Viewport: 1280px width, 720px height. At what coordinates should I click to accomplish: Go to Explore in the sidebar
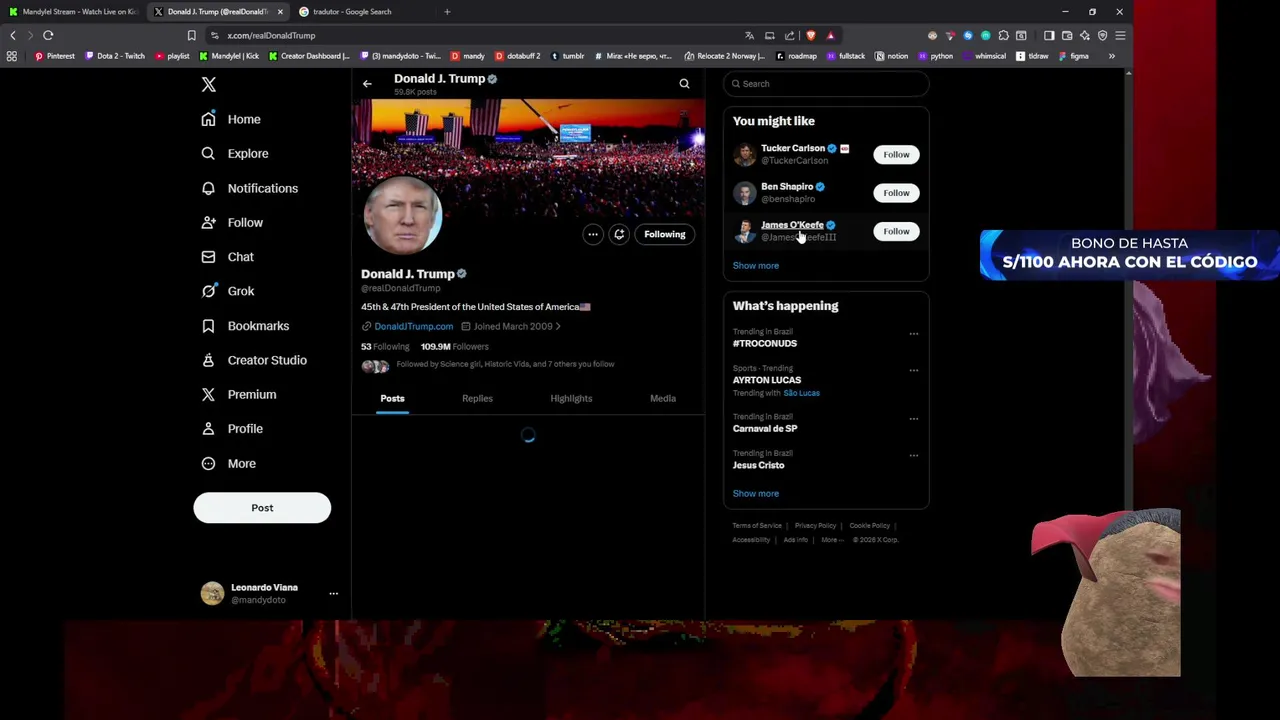(x=234, y=154)
